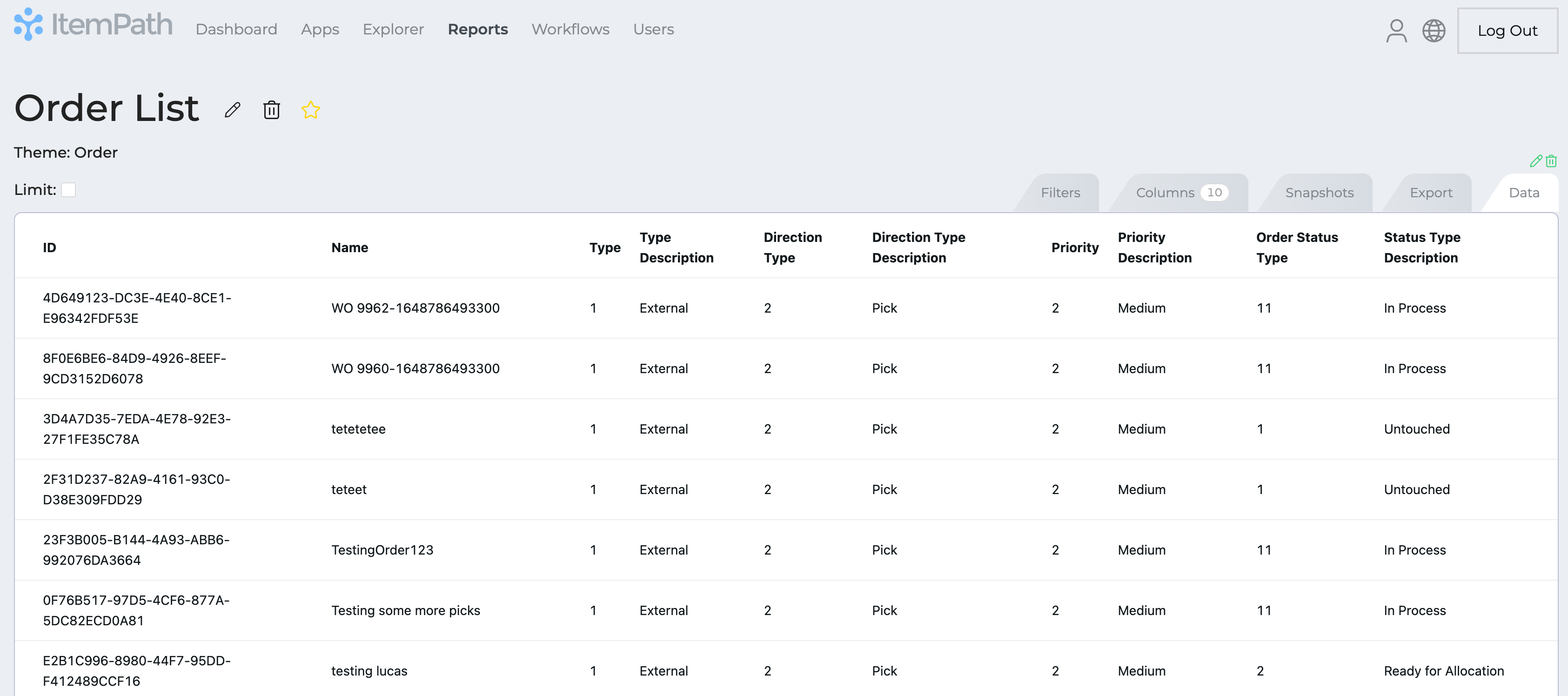Delete report using trash icon by title
1568x696 pixels.
pyautogui.click(x=271, y=110)
